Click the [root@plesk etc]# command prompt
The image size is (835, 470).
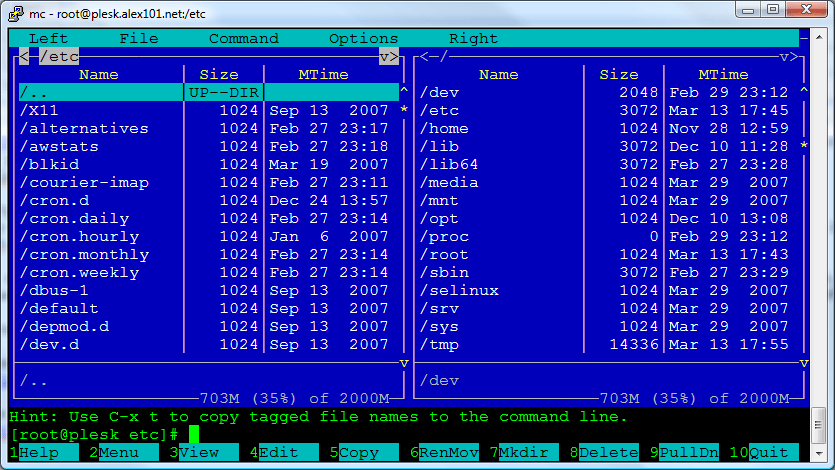point(94,435)
